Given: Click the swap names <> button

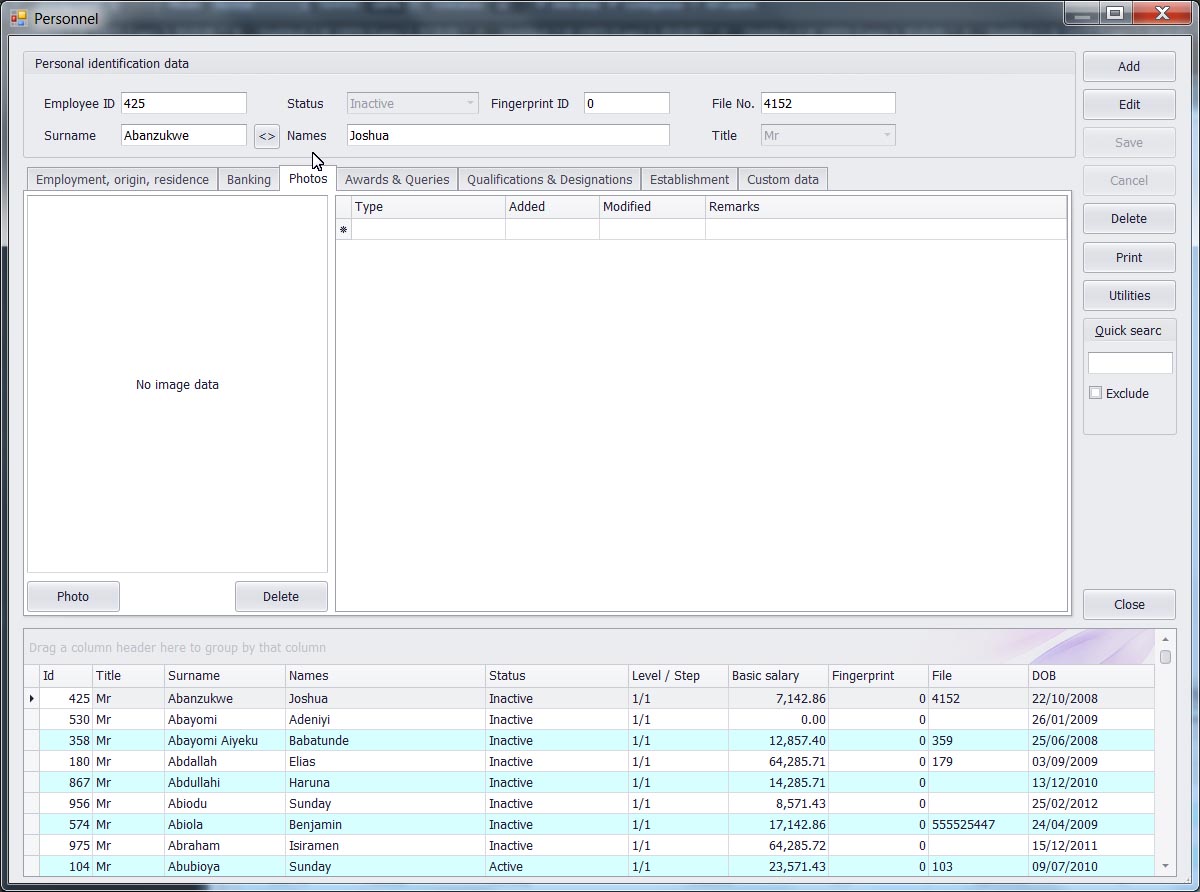Looking at the screenshot, I should pyautogui.click(x=267, y=136).
